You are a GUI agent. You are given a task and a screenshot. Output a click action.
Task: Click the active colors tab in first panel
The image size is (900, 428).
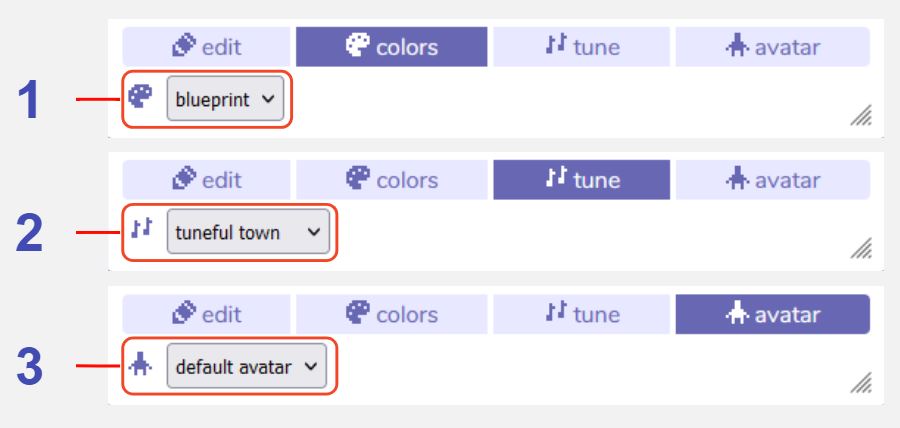[x=391, y=46]
